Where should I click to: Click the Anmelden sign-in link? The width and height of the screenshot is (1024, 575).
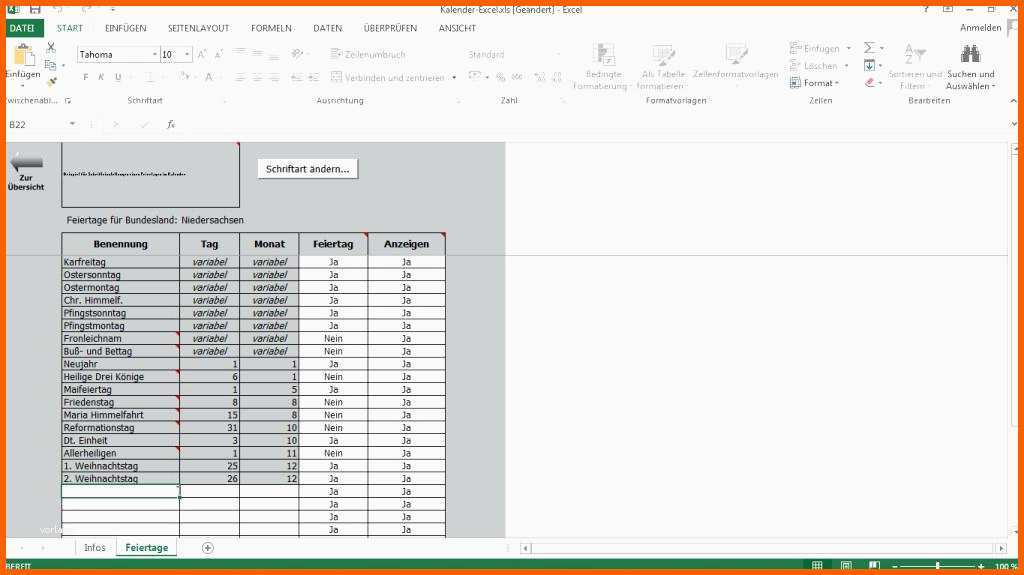tap(980, 28)
